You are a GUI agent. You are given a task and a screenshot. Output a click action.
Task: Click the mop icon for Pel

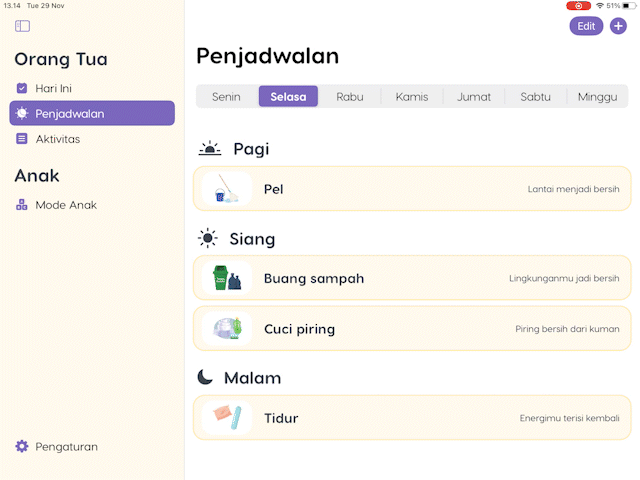pos(226,189)
